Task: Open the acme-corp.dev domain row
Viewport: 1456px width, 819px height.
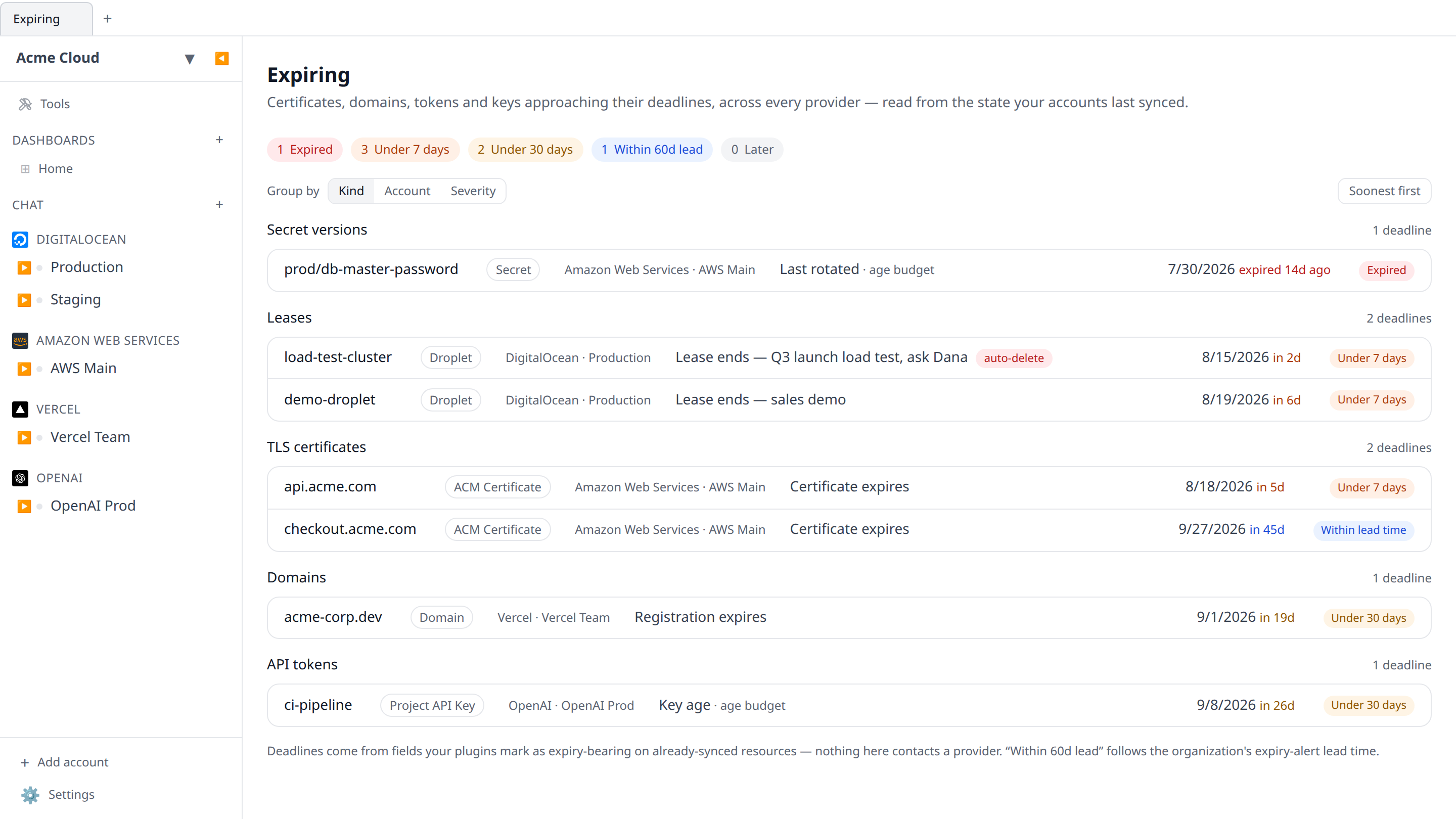Action: (x=849, y=618)
